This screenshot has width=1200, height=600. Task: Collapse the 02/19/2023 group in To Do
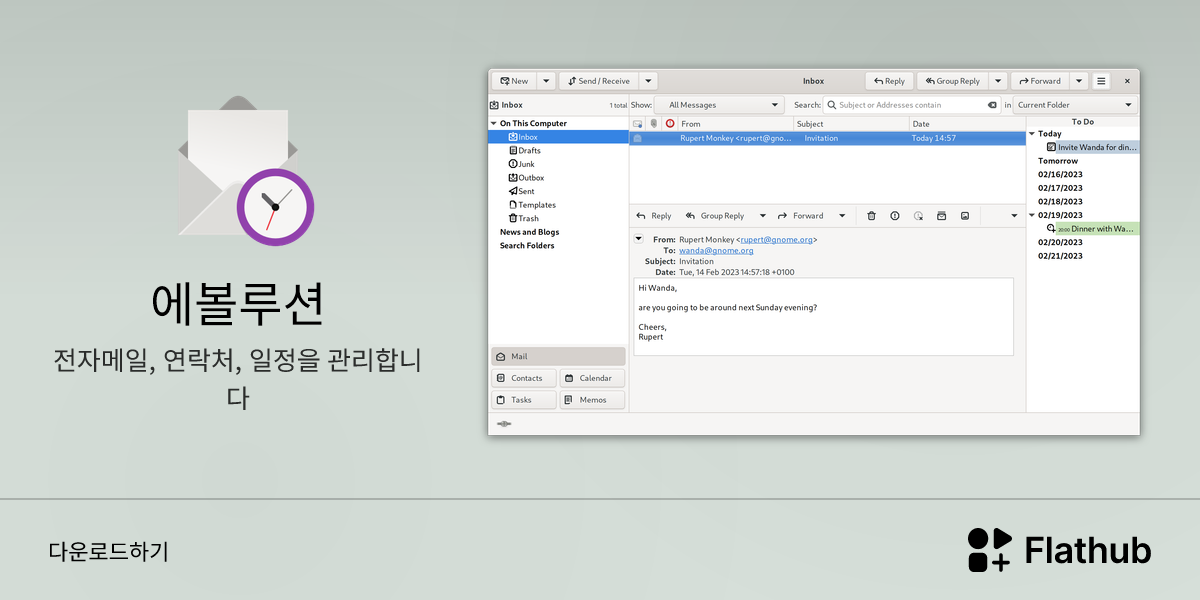point(1032,215)
